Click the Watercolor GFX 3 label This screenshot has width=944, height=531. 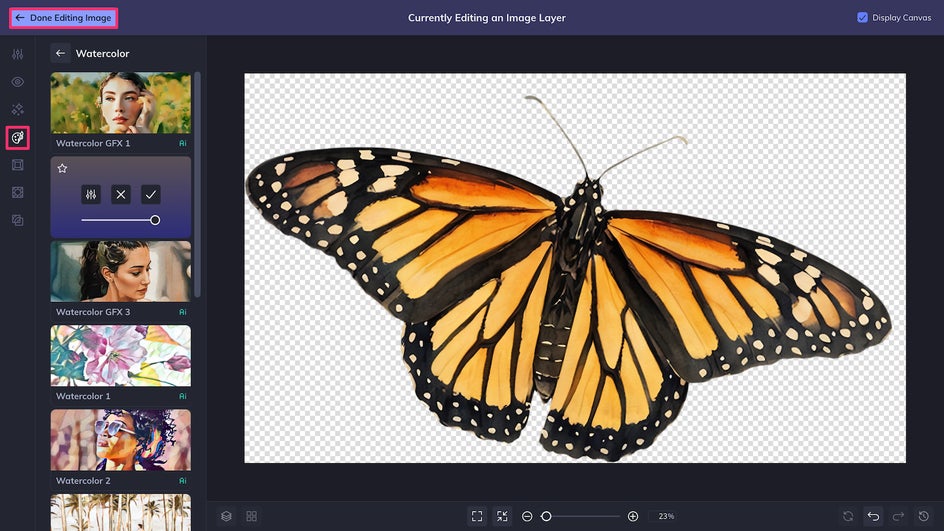[x=93, y=312]
